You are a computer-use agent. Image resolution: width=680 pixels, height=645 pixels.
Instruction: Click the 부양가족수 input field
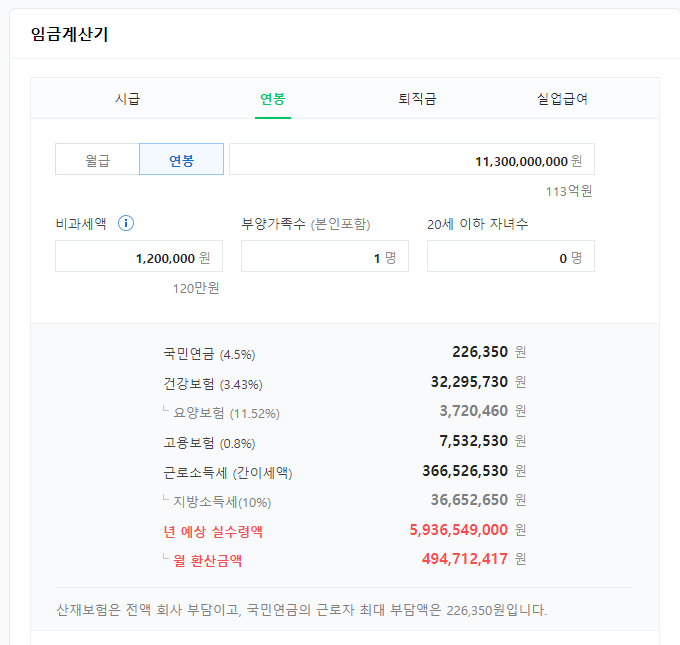[324, 257]
